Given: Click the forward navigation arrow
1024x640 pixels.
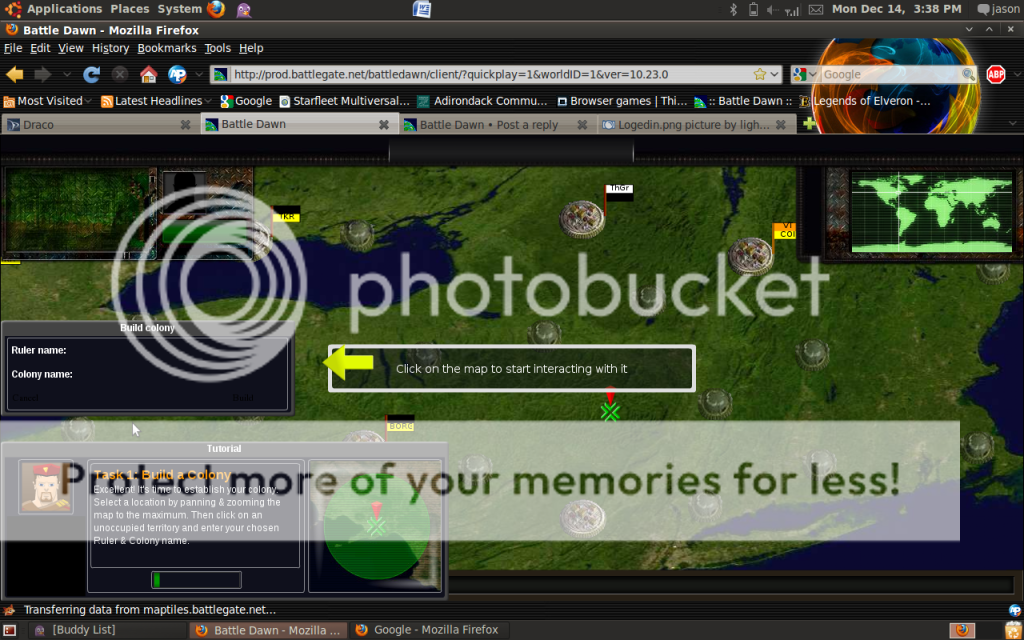Looking at the screenshot, I should [43, 74].
